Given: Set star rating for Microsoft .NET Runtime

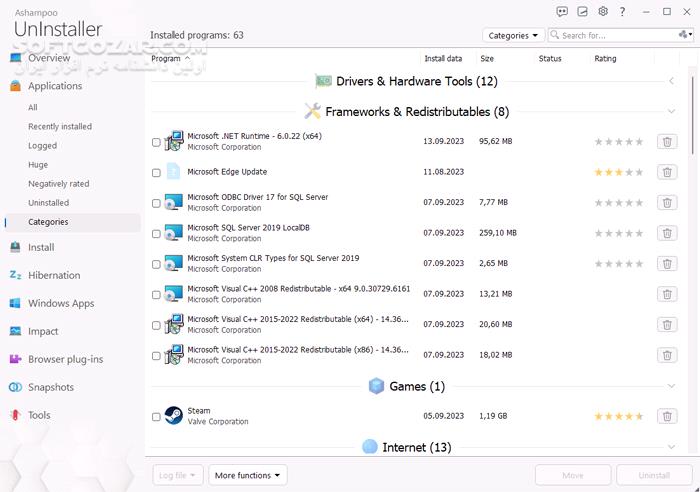Looking at the screenshot, I should click(x=619, y=142).
